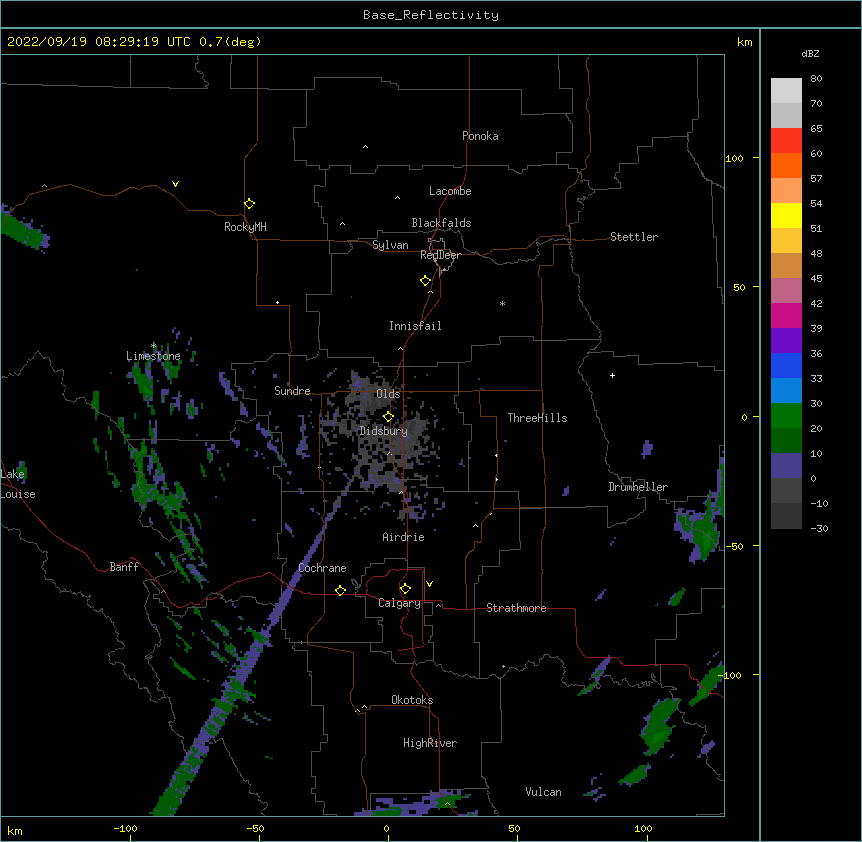Click the yellow diamond marker beside RockyMH

click(250, 204)
